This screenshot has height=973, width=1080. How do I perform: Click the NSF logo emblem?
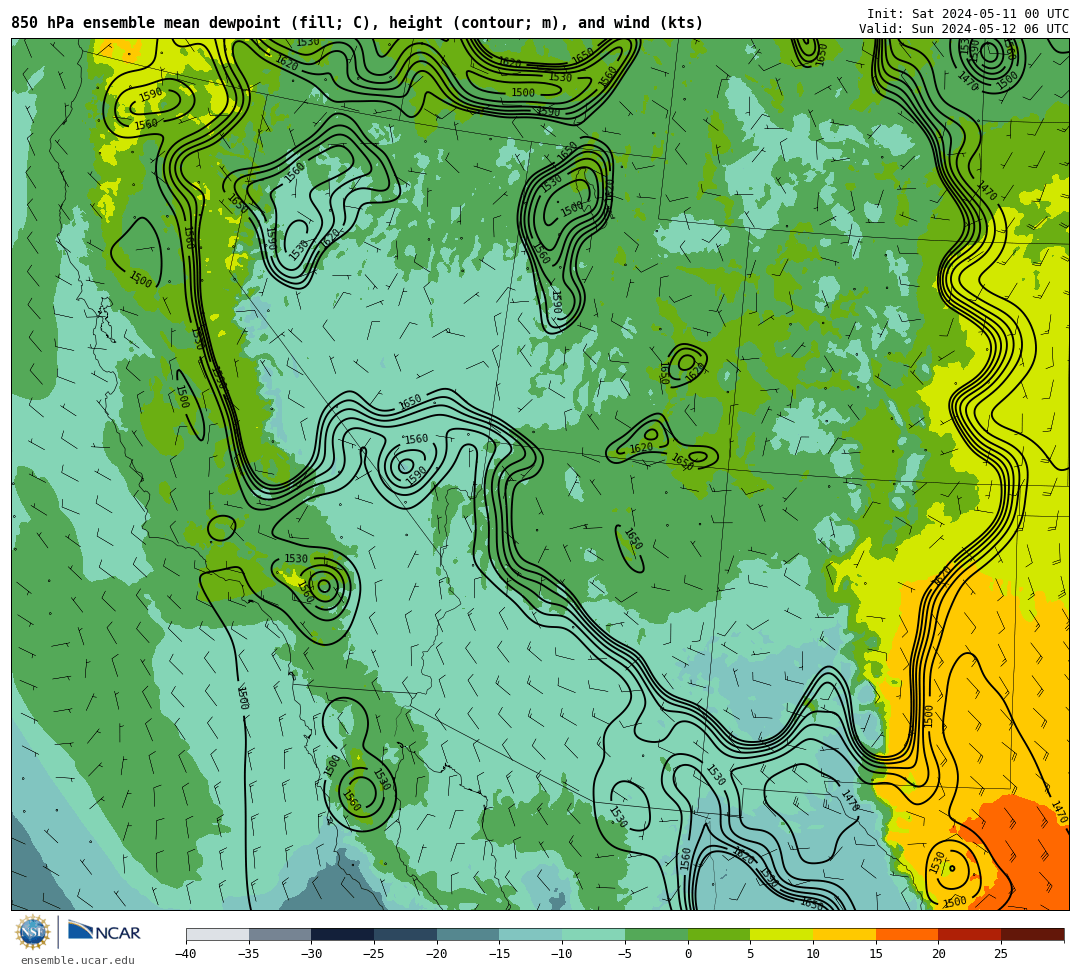[32, 932]
